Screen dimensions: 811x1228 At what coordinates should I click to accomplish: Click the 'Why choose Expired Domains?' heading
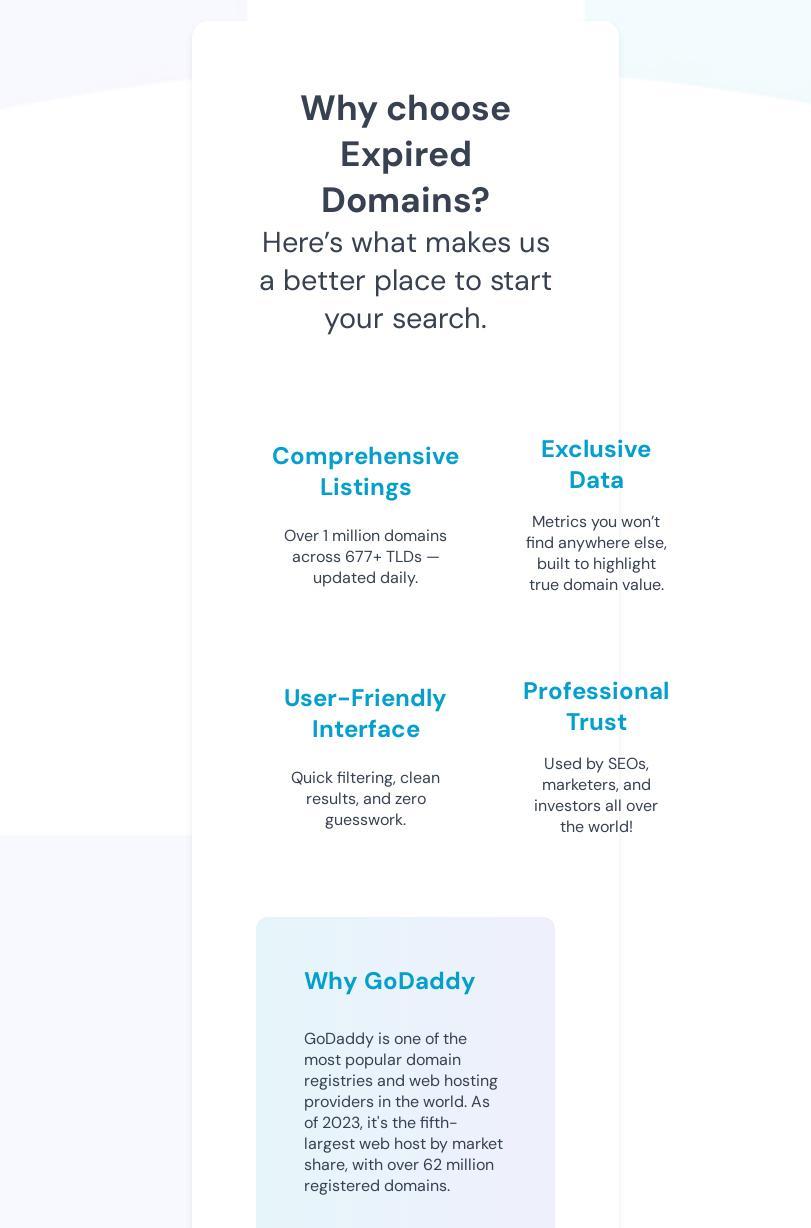405,154
